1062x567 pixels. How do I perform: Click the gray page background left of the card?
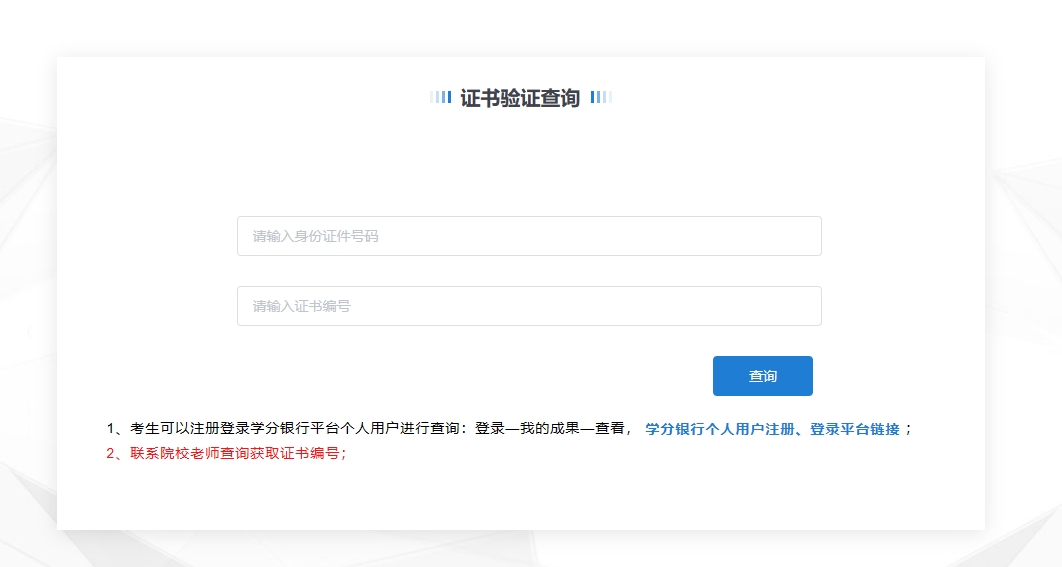click(x=28, y=300)
